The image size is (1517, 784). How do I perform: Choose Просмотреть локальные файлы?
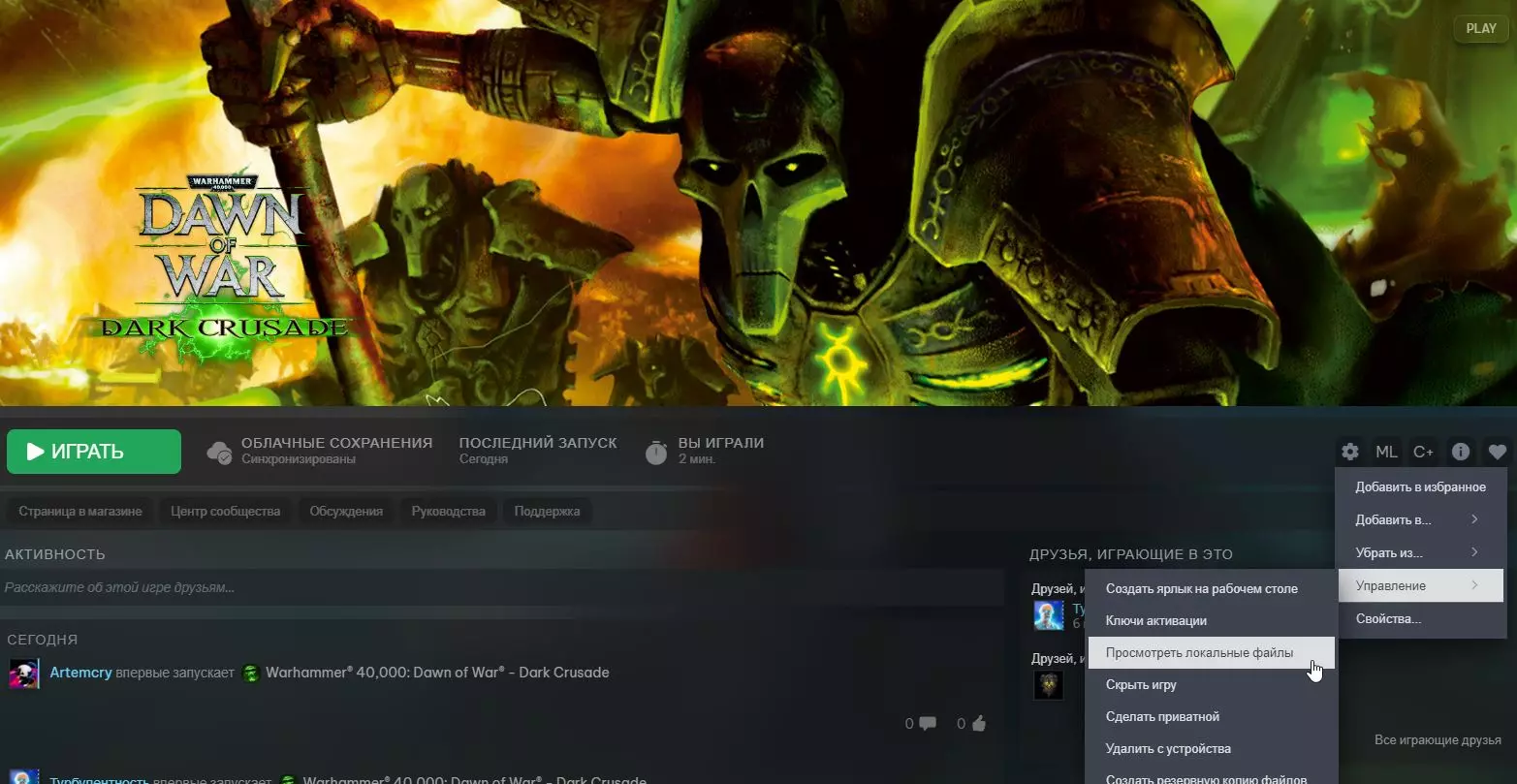click(x=1211, y=652)
